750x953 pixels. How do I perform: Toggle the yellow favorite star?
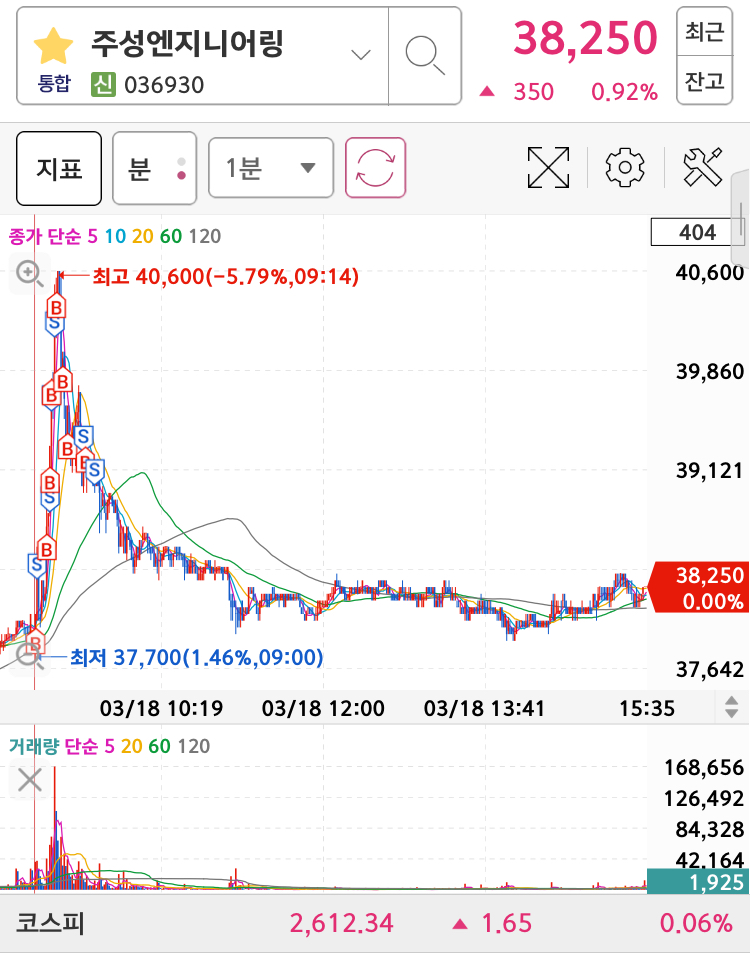click(53, 46)
